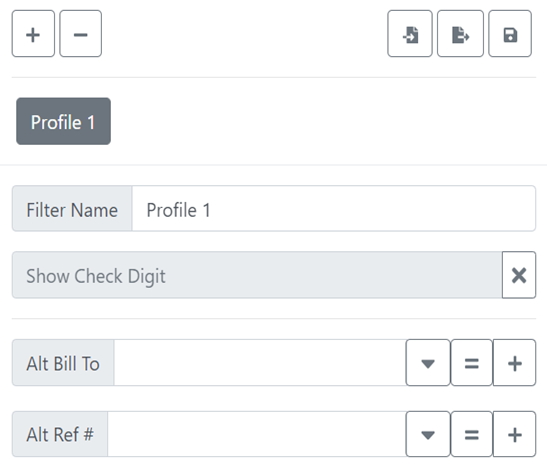Toggle the Show Check Digit option
The height and width of the screenshot is (466, 547).
point(257,275)
